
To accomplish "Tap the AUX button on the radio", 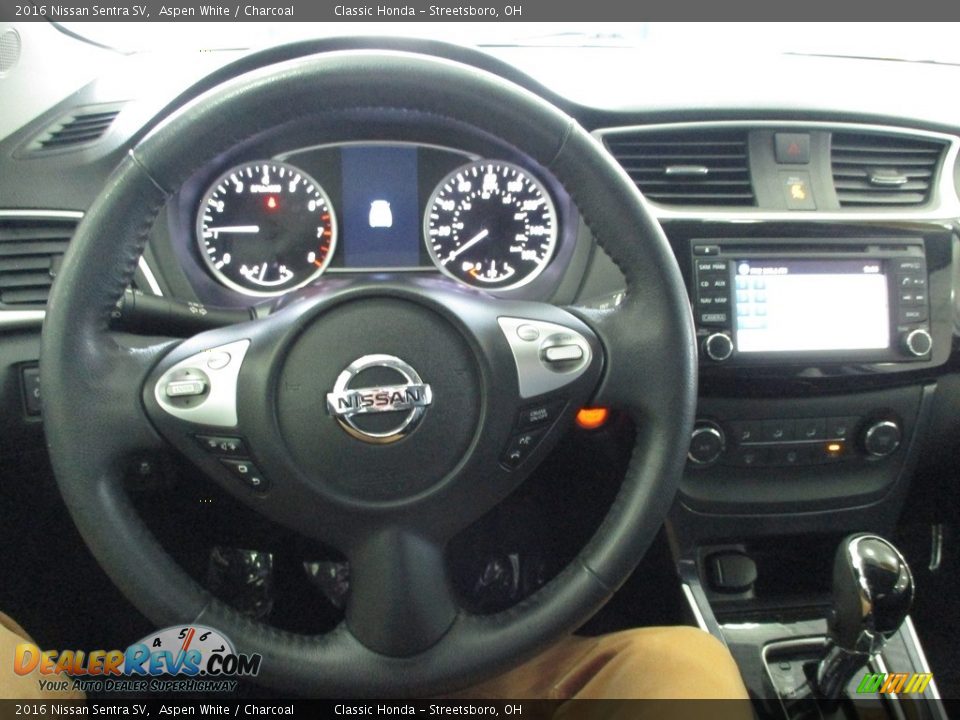I will [x=720, y=284].
